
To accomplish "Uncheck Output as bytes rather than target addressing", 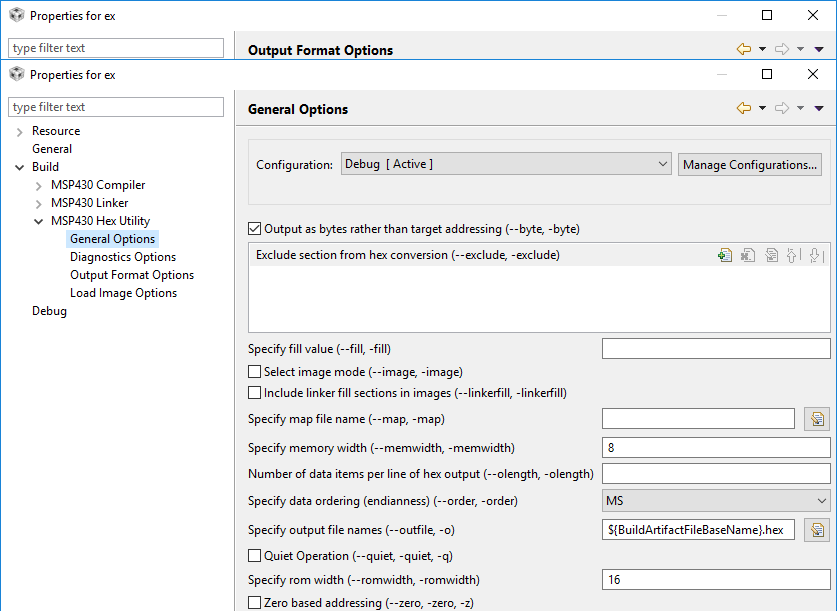I will click(254, 229).
